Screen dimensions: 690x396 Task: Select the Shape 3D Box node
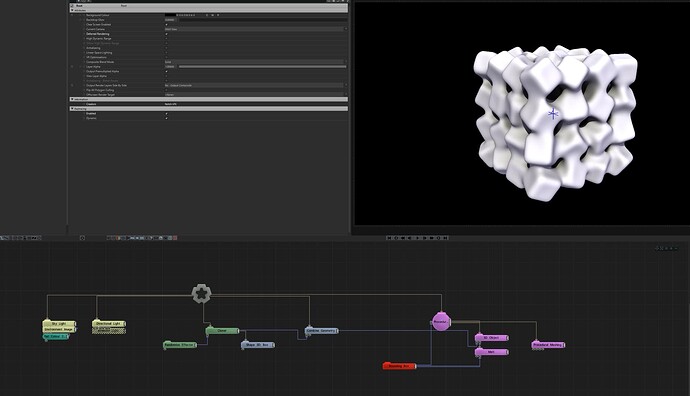tap(258, 345)
